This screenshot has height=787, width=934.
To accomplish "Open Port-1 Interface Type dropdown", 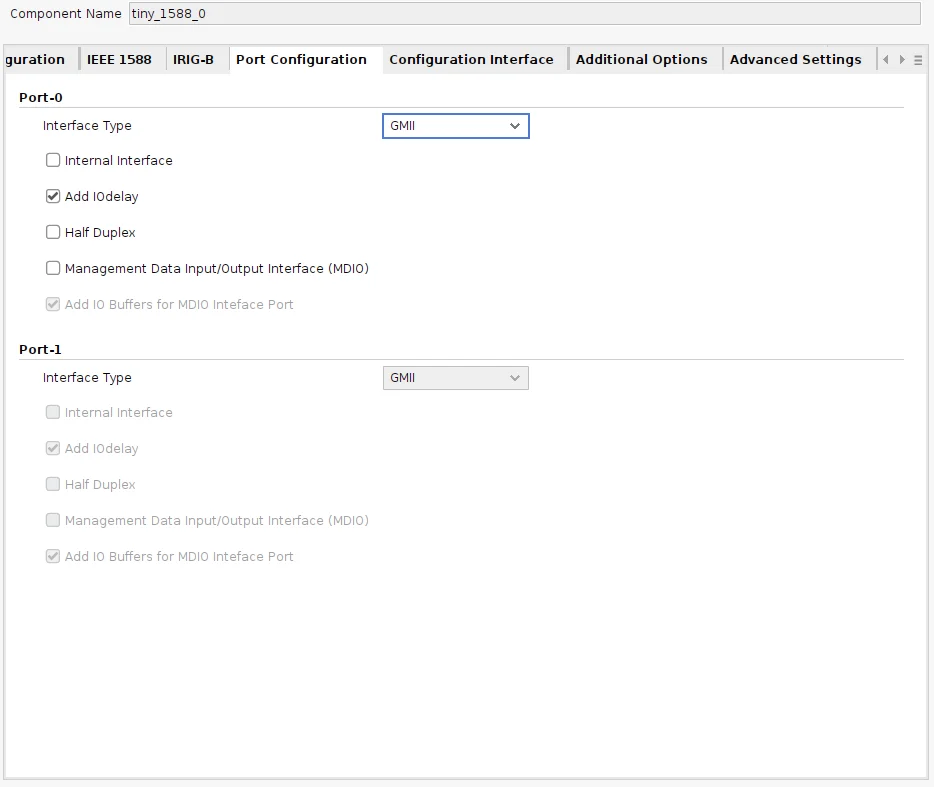I will tap(455, 378).
